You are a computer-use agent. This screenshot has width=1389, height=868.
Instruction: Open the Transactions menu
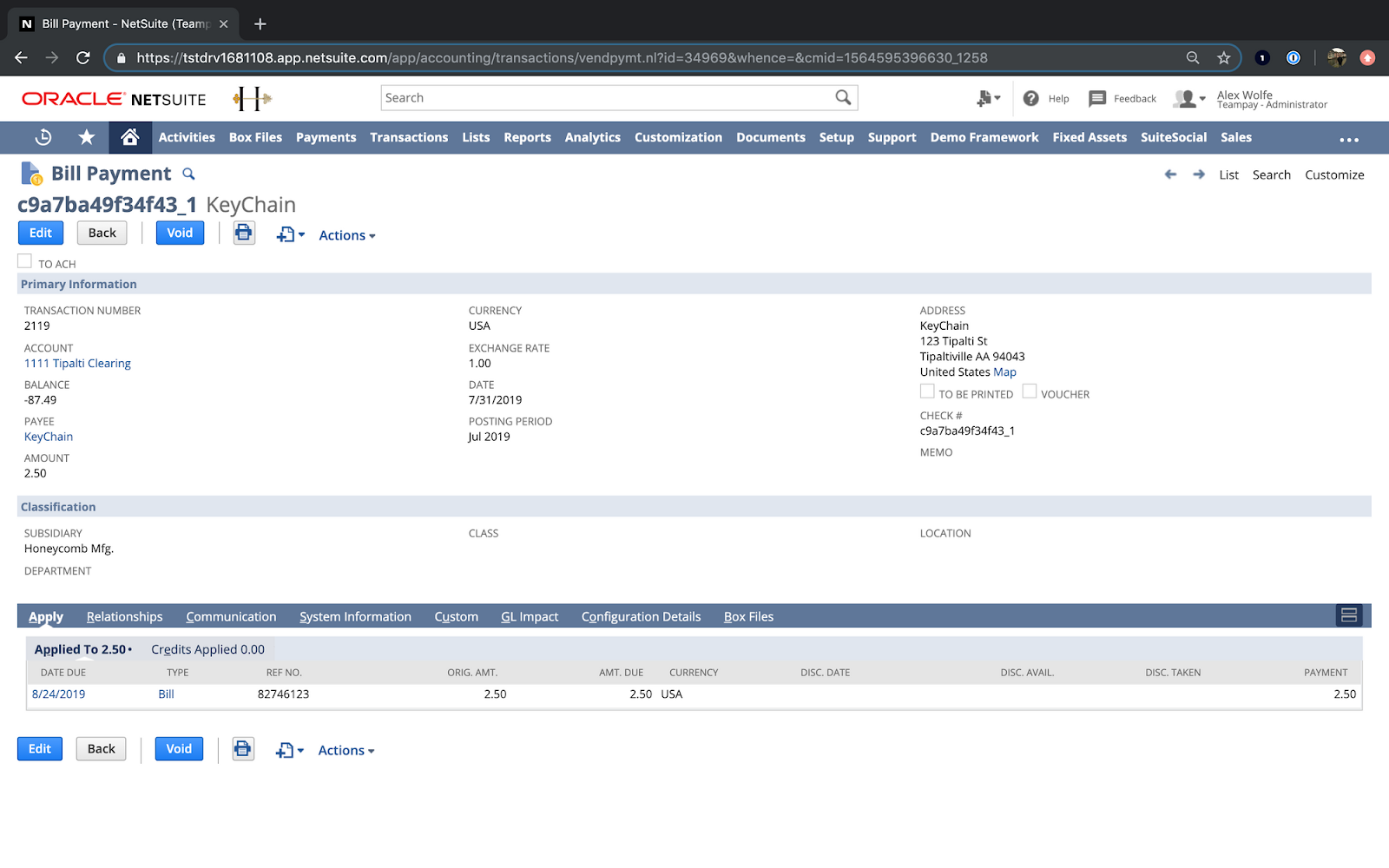tap(409, 137)
